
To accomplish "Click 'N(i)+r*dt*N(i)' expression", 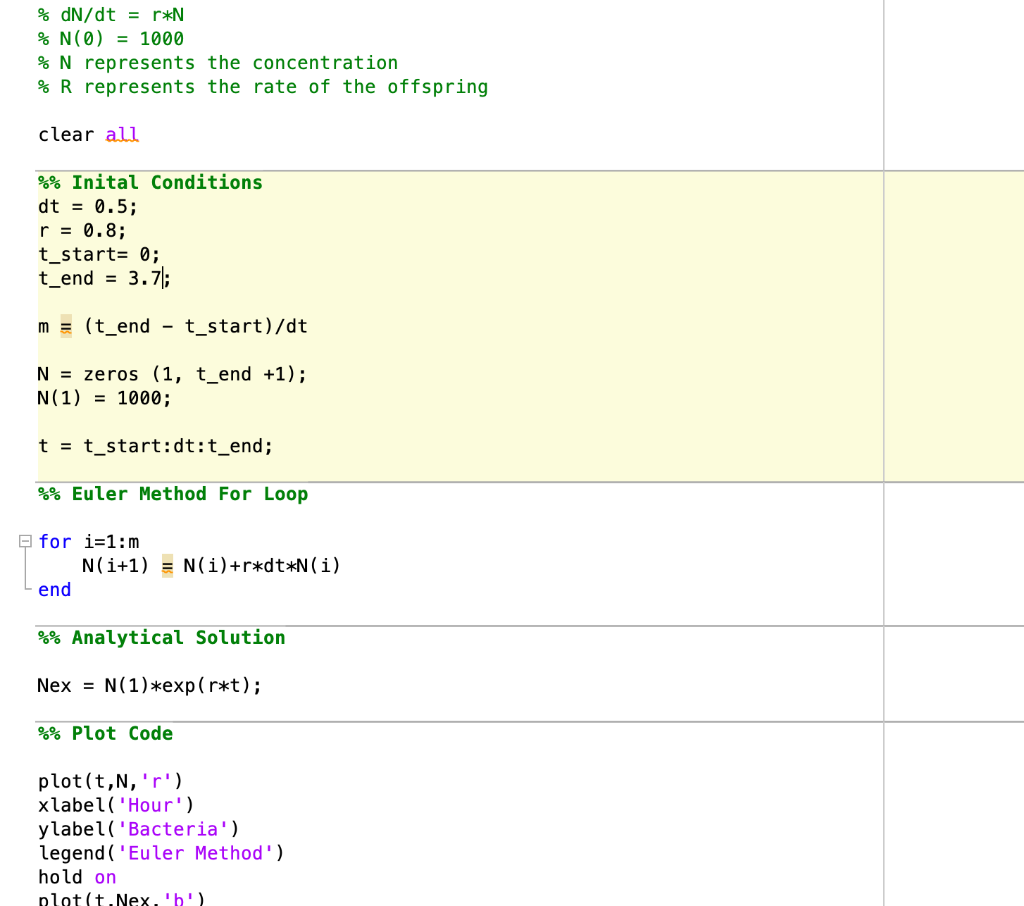I will tap(261, 566).
